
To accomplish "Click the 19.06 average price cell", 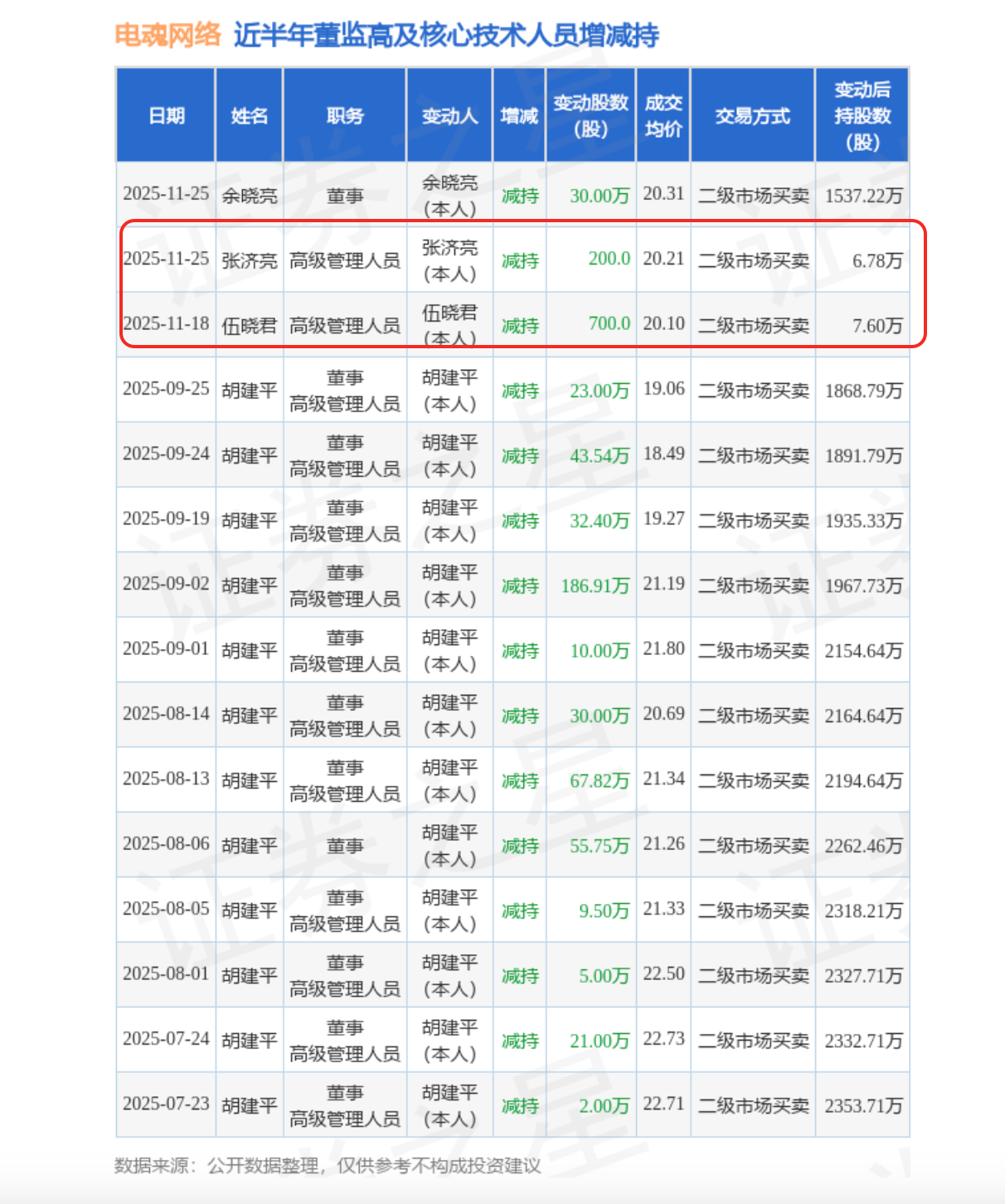I will coord(664,388).
